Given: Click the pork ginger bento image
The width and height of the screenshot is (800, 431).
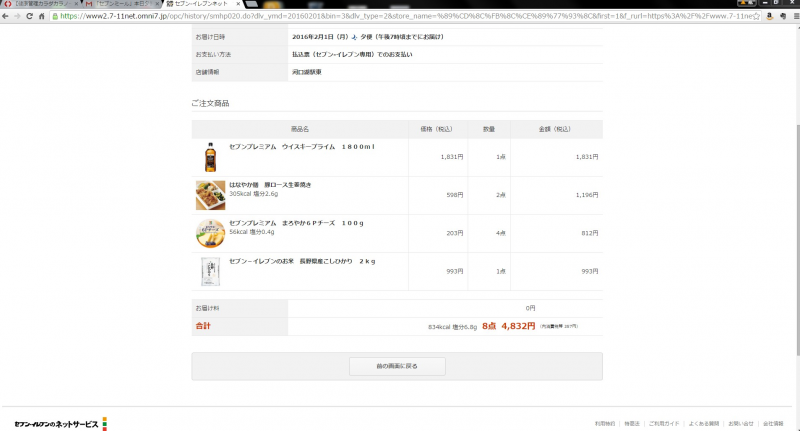Looking at the screenshot, I should click(210, 195).
